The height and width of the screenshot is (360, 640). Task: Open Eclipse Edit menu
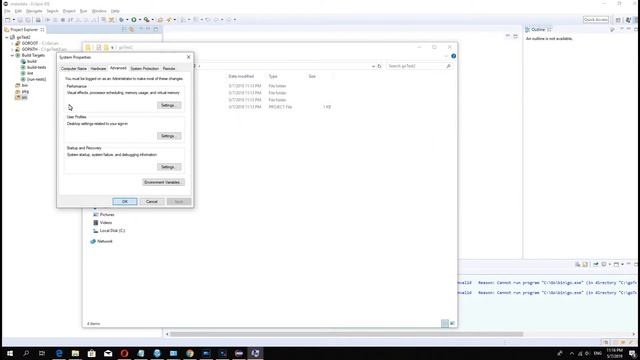(x=18, y=11)
